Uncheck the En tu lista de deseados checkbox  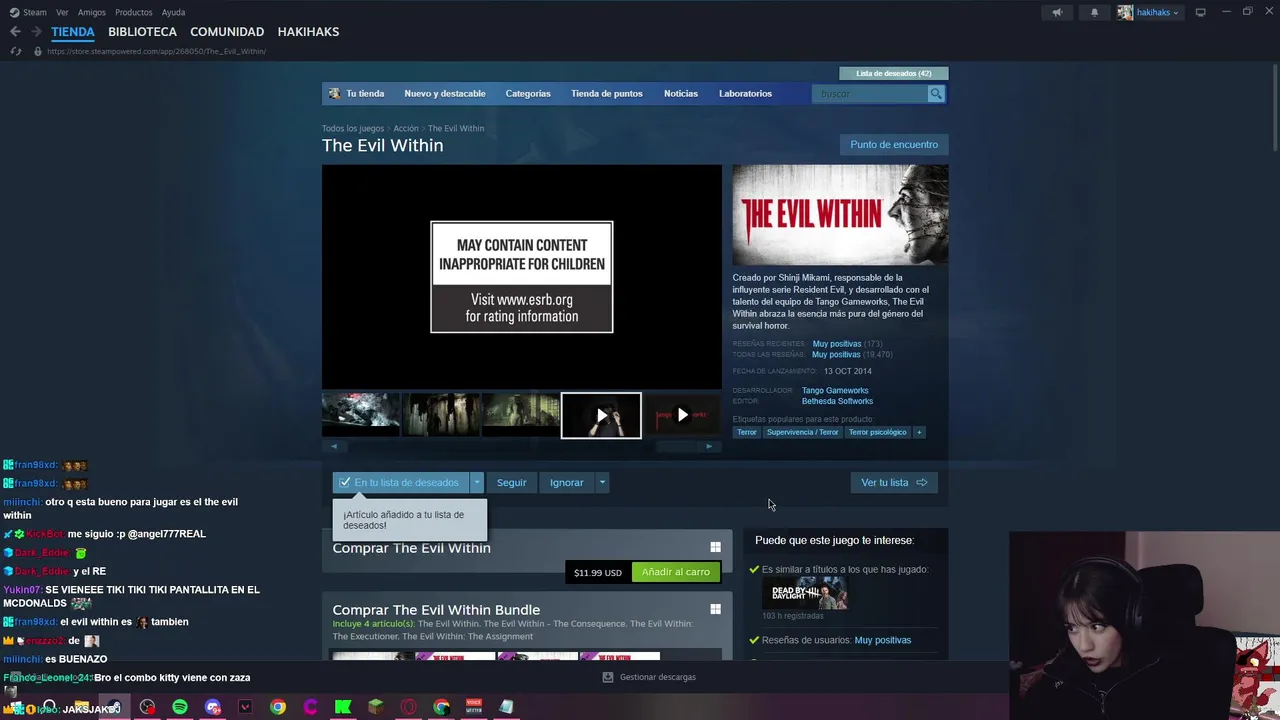coord(345,482)
